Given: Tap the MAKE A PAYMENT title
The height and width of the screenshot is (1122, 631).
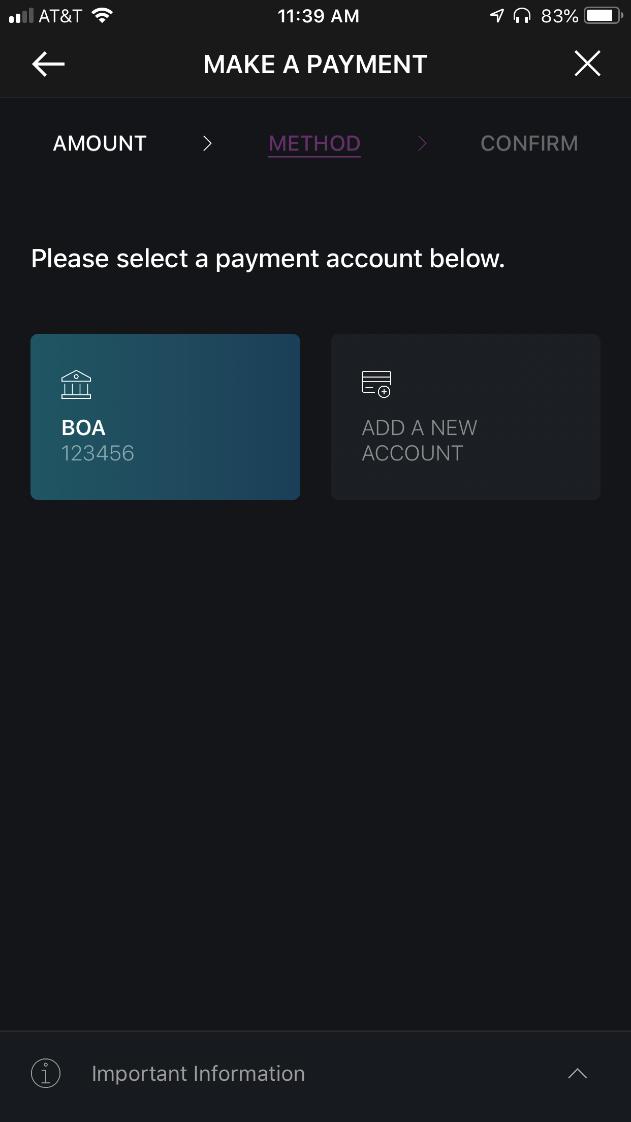Looking at the screenshot, I should tap(315, 65).
